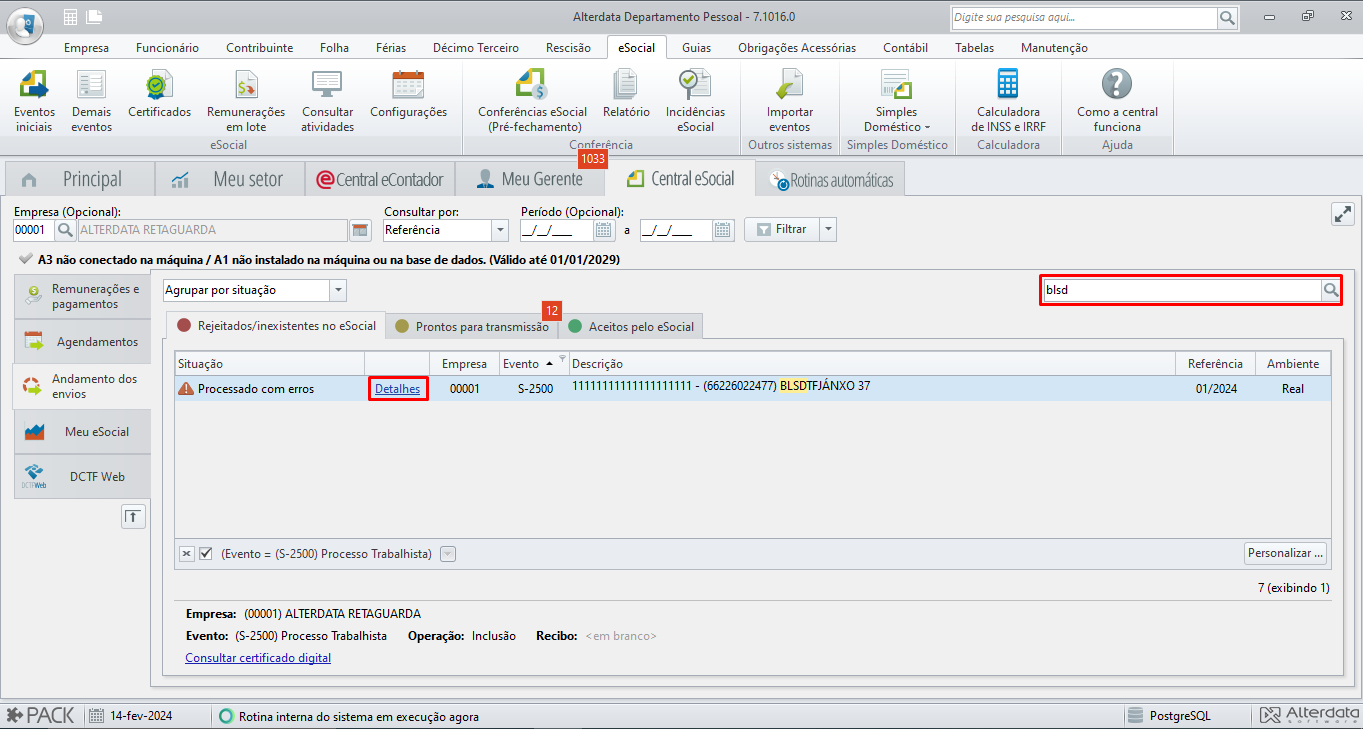Viewport: 1363px width, 729px height.
Task: Expand the filter history dropdown arrow
Action: 448,554
